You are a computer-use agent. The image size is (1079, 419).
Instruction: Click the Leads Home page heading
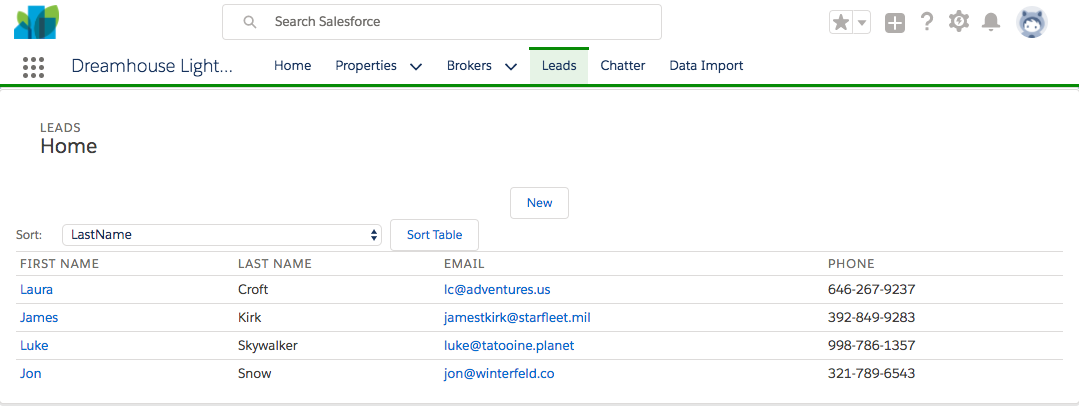point(69,146)
